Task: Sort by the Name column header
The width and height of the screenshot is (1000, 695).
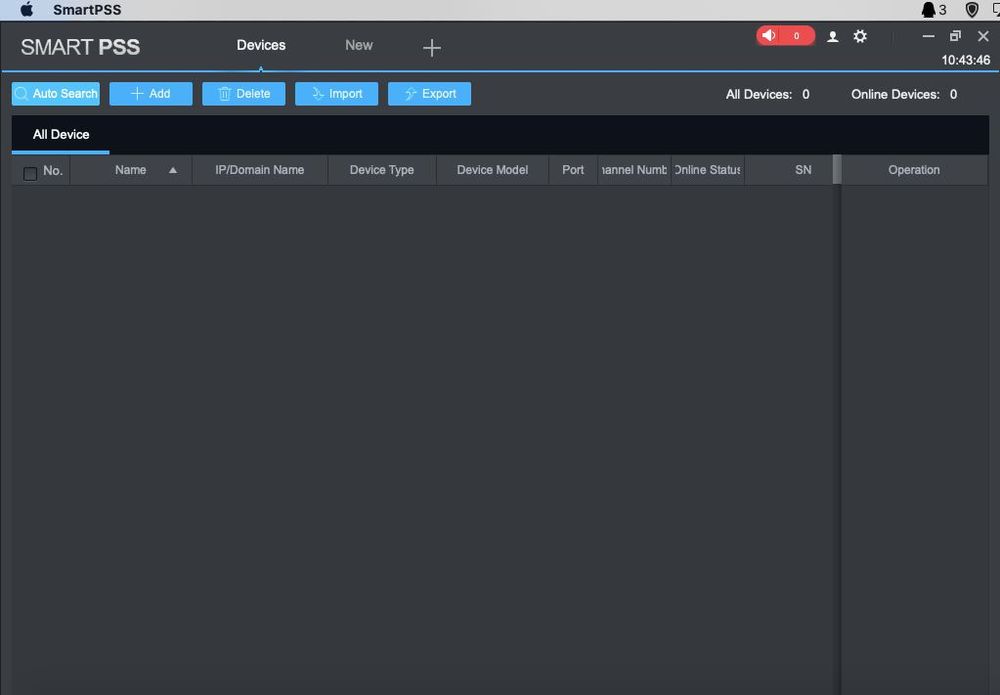Action: point(131,170)
